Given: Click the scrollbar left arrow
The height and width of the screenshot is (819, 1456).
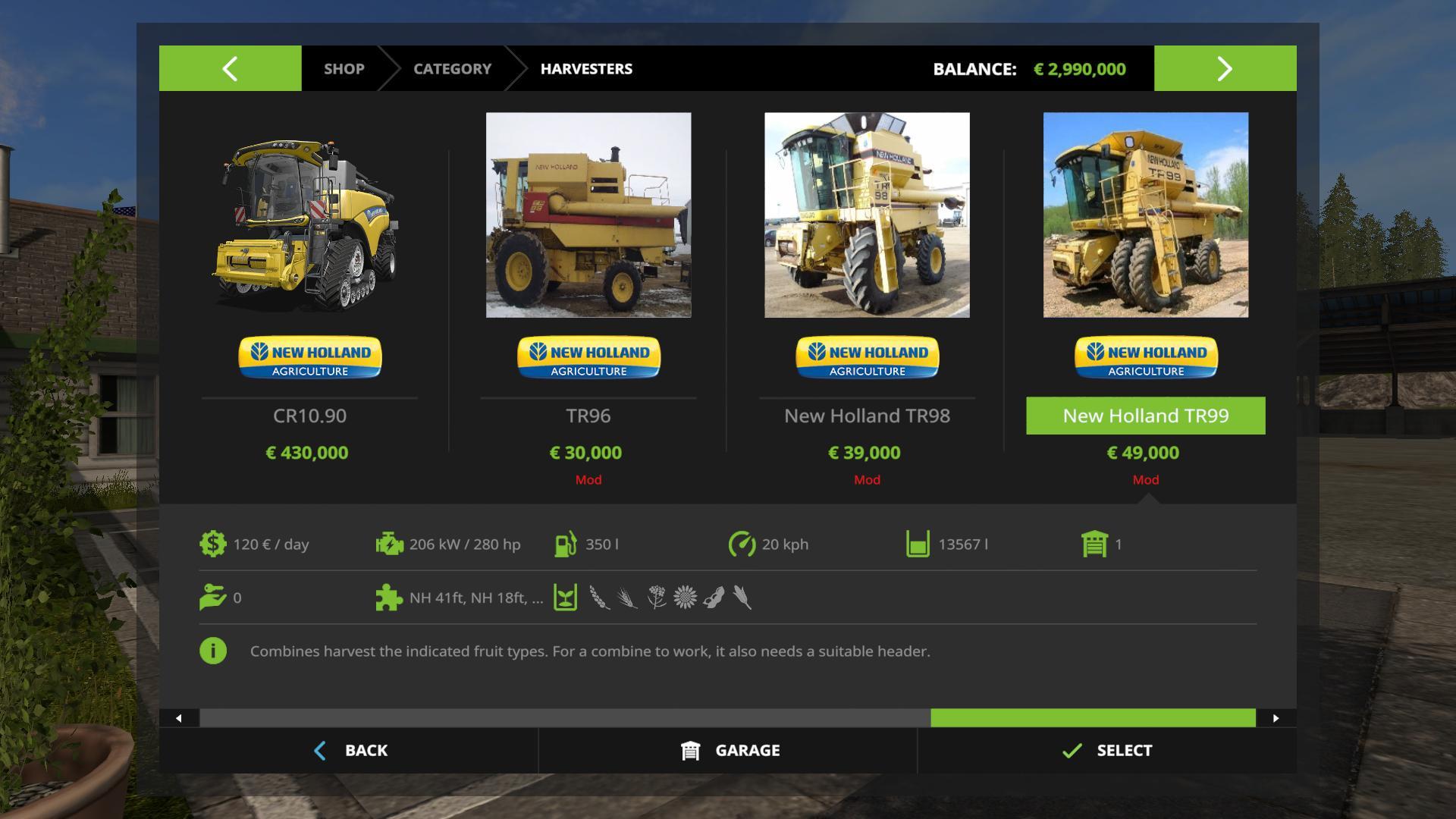Looking at the screenshot, I should pos(179,717).
